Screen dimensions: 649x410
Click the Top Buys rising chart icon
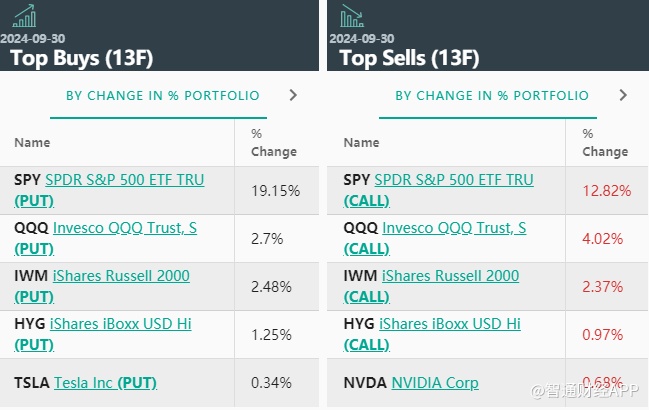(x=23, y=16)
